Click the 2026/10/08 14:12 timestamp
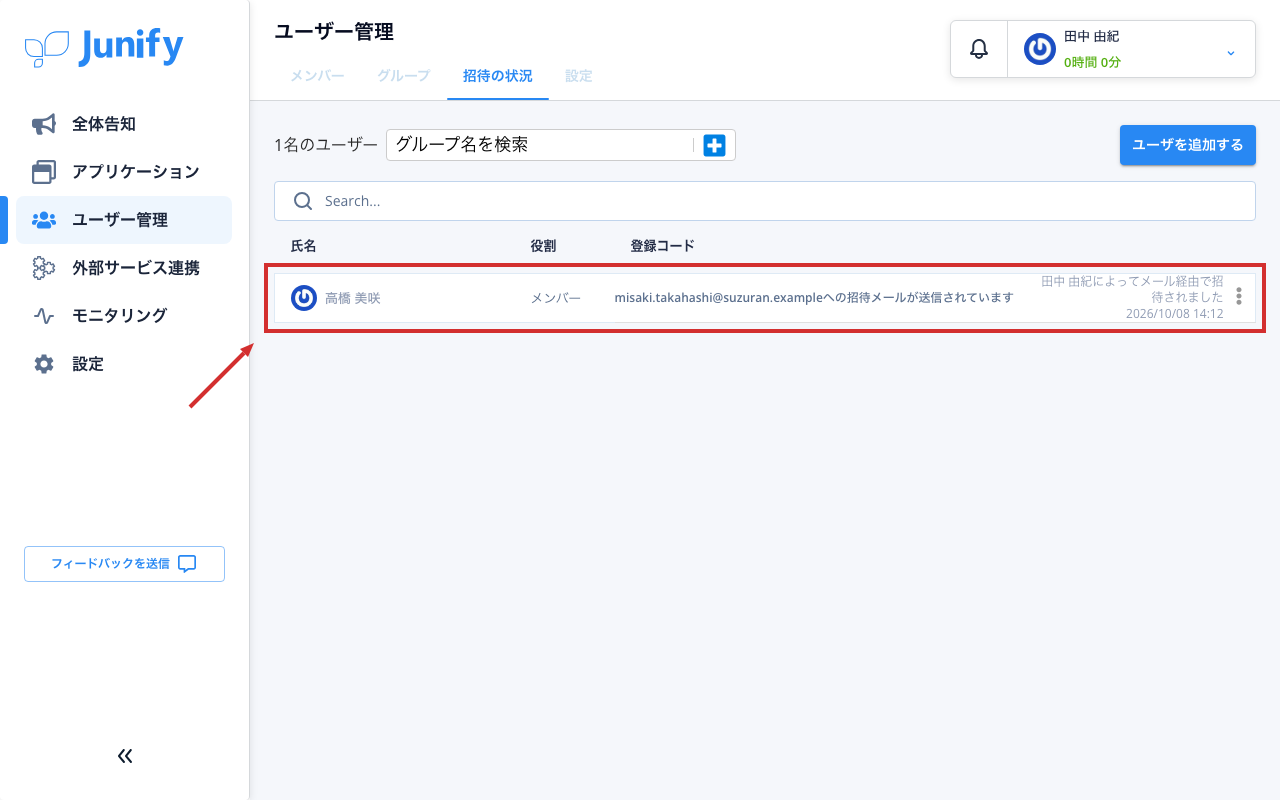 pos(1175,314)
